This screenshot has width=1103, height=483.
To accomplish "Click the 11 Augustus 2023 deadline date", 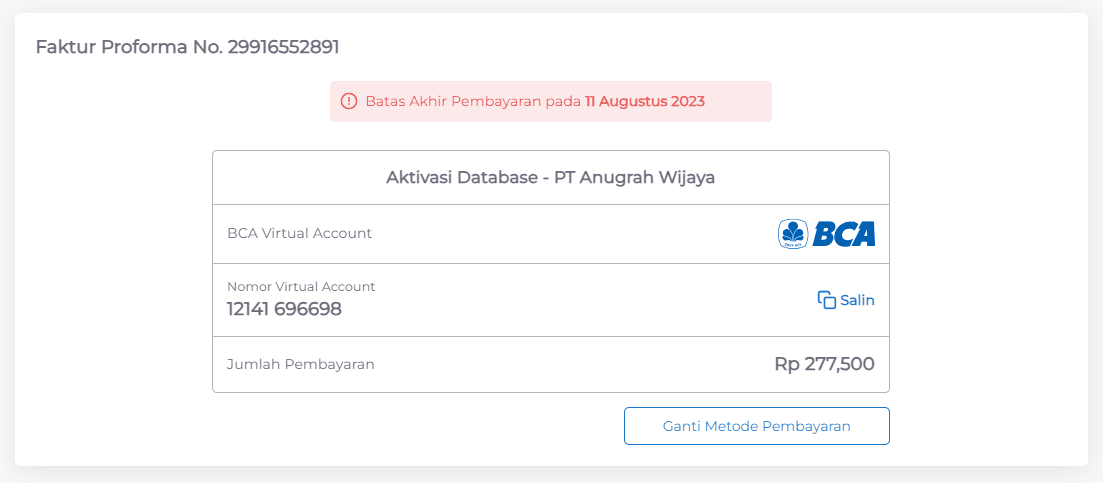I will [645, 101].
